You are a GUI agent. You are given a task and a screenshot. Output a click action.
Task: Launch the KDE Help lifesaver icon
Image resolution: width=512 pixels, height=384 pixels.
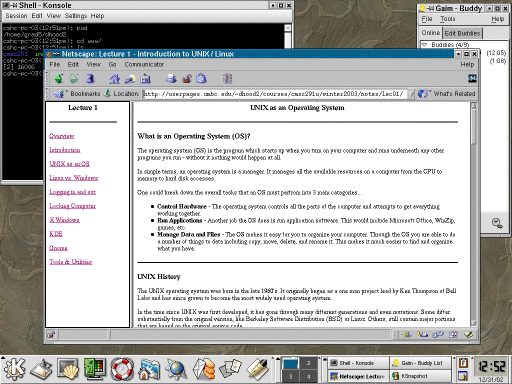(122, 369)
